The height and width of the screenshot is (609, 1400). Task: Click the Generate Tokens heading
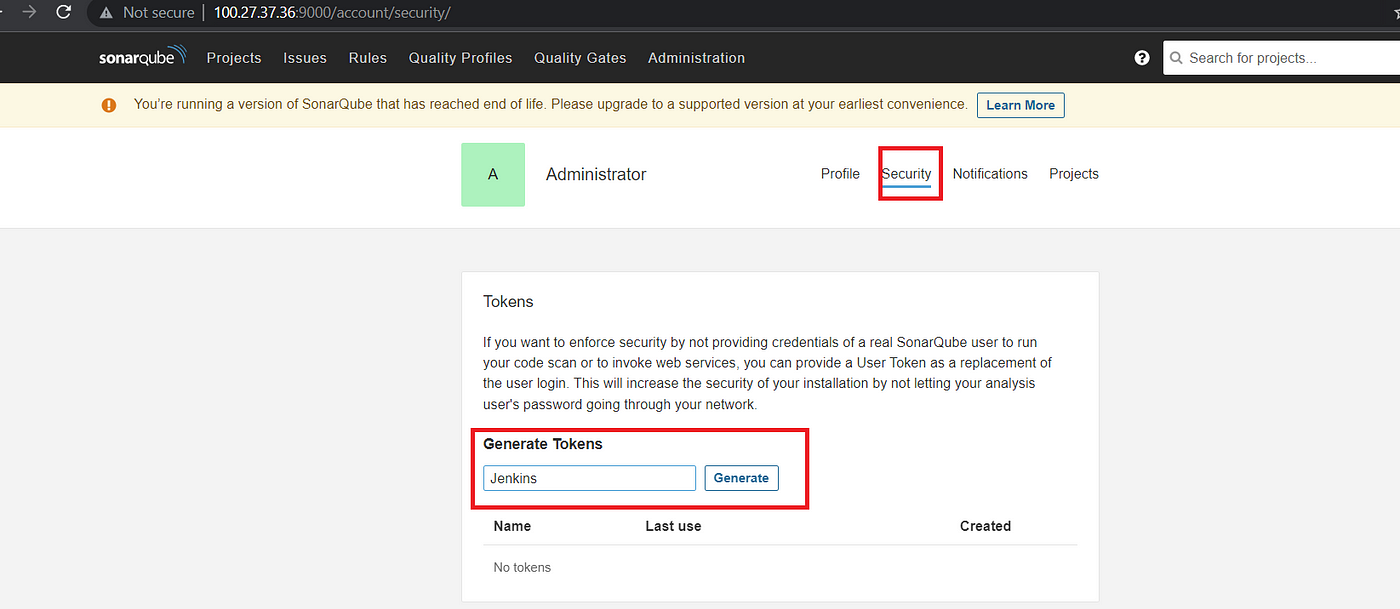pos(543,444)
